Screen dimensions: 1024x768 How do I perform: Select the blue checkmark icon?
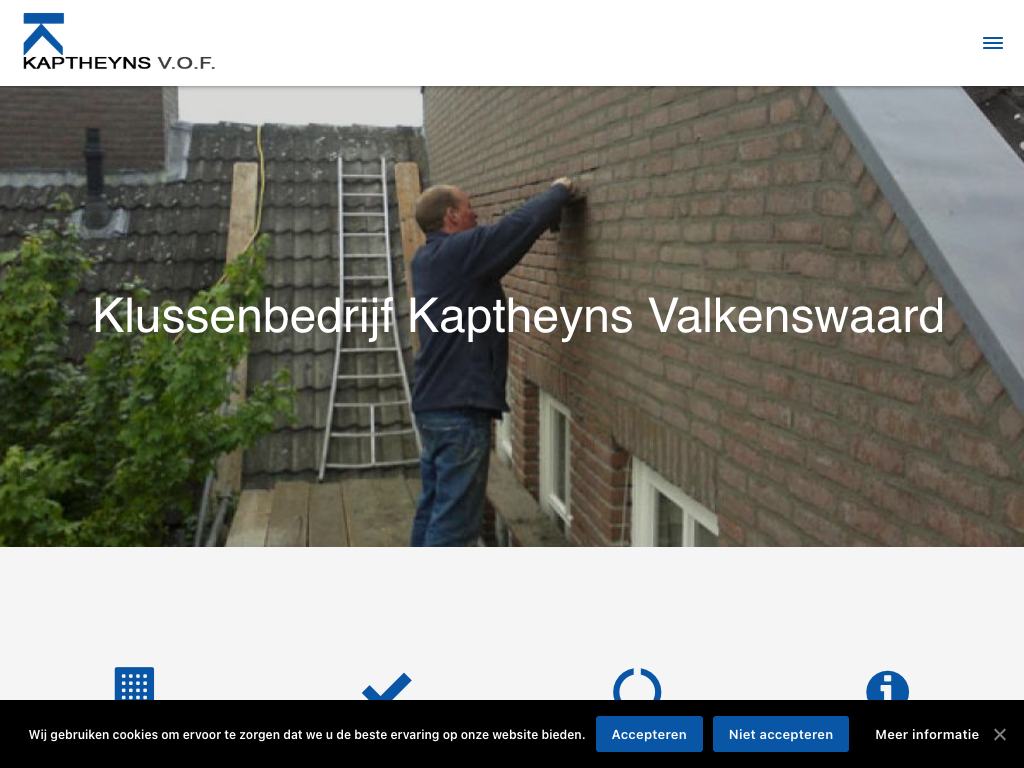[x=387, y=686]
